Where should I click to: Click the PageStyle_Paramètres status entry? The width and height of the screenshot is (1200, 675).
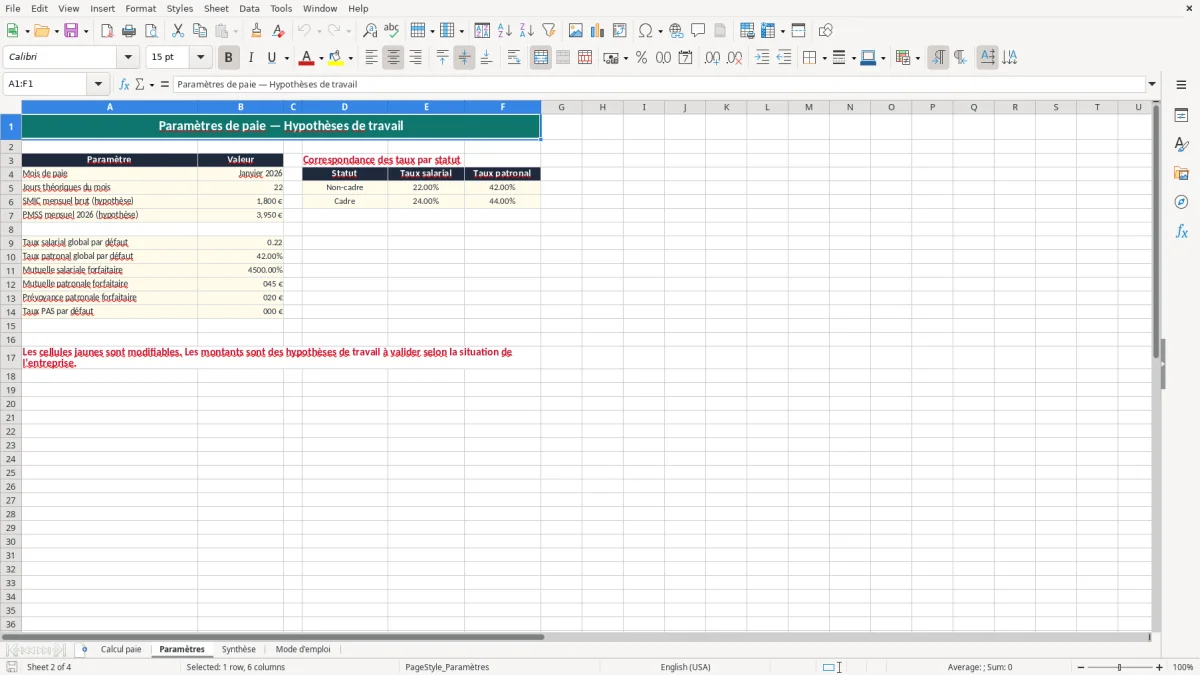point(447,667)
